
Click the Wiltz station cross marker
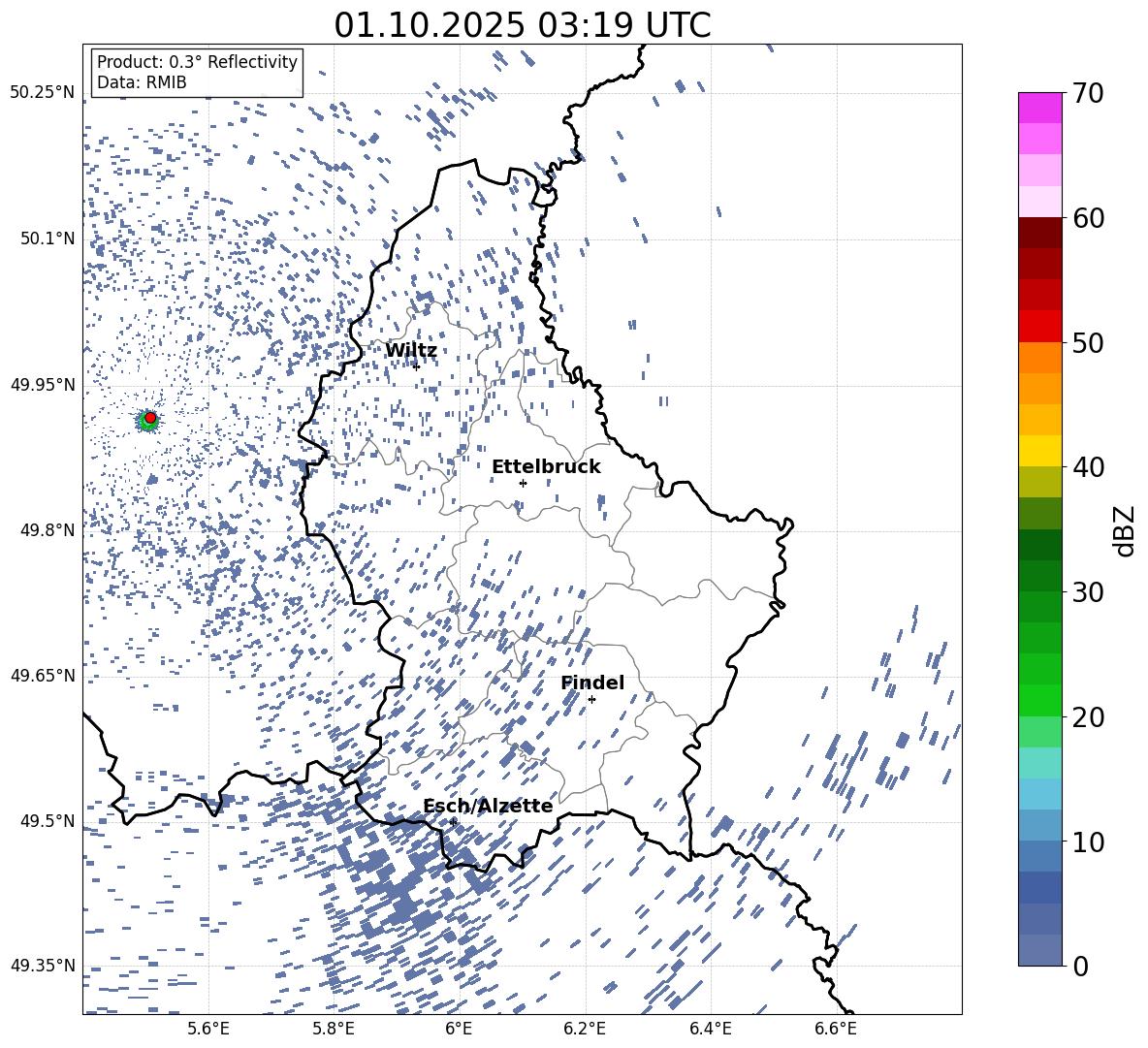417,366
